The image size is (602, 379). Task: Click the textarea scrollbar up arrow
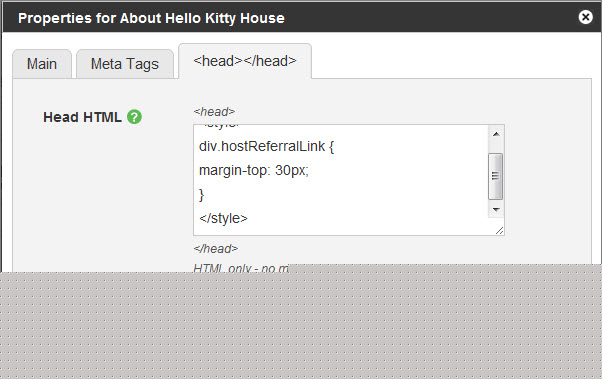(496, 134)
